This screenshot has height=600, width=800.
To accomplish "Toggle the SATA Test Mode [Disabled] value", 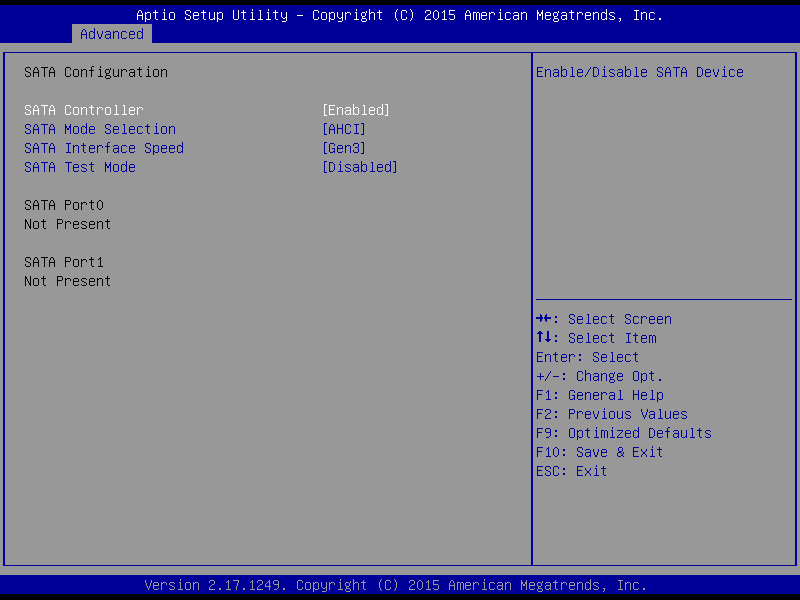I will coord(359,167).
